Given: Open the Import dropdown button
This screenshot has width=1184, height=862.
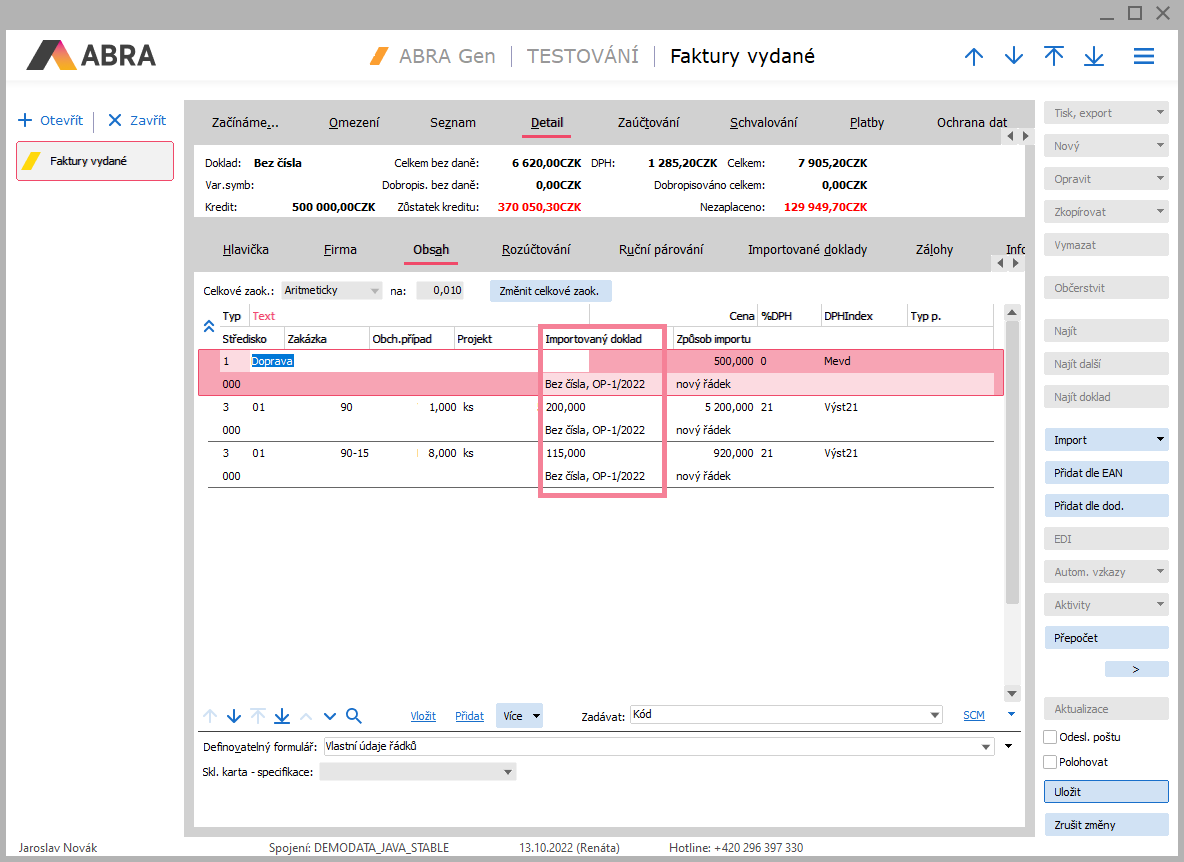Looking at the screenshot, I should 1106,440.
